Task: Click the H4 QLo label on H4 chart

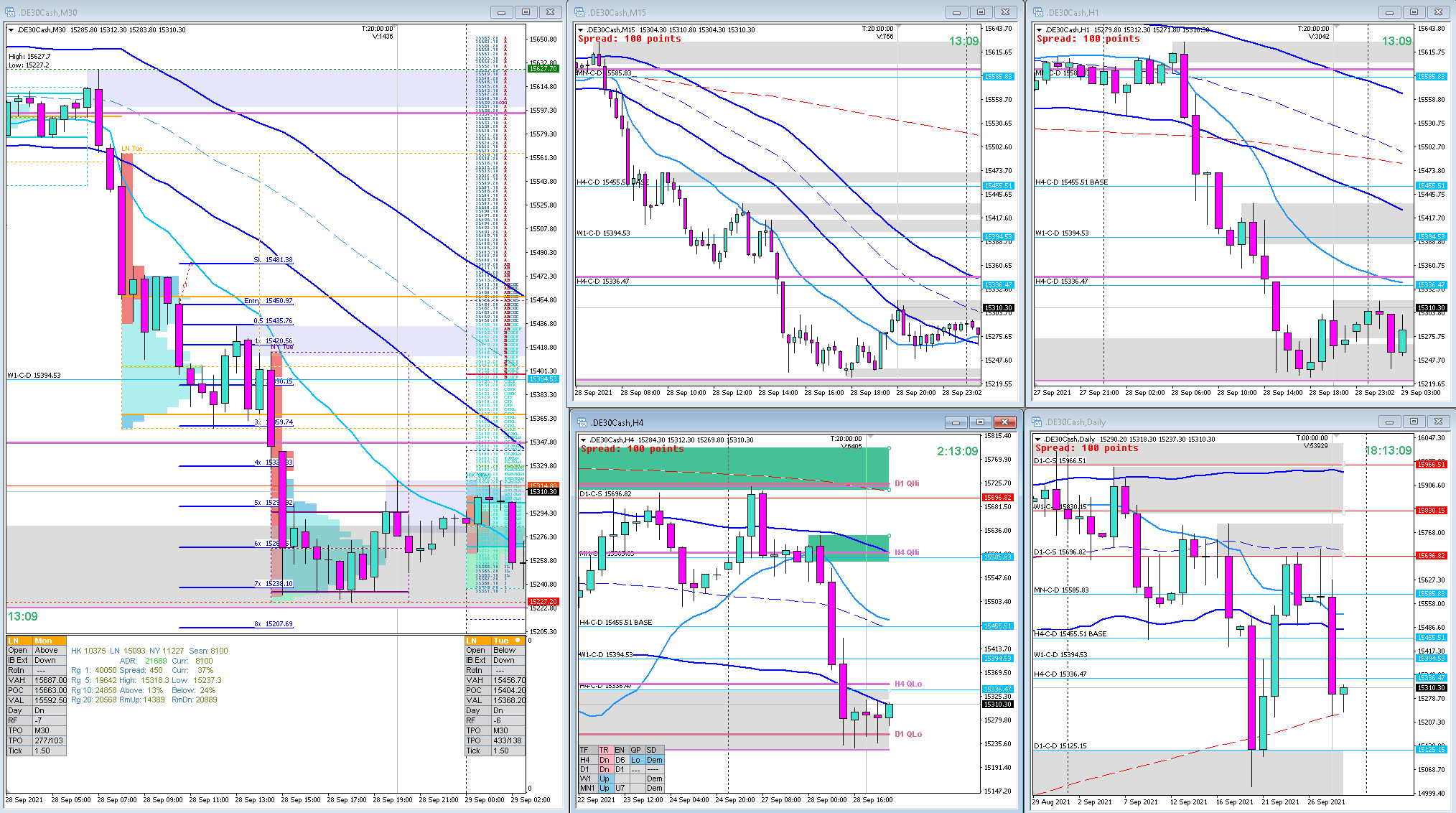Action: (x=908, y=684)
